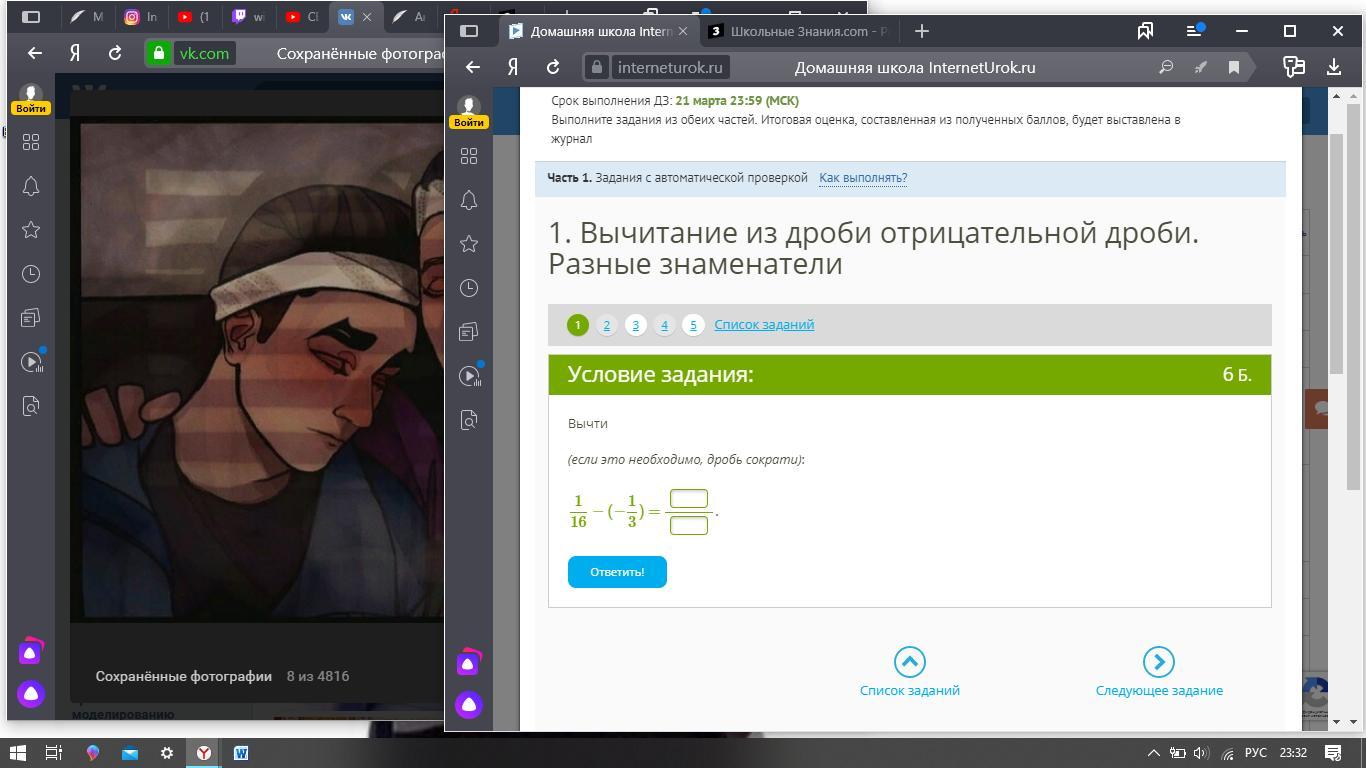
Task: Open the media player icon in the InternetUrok sidebar
Action: pos(469,375)
